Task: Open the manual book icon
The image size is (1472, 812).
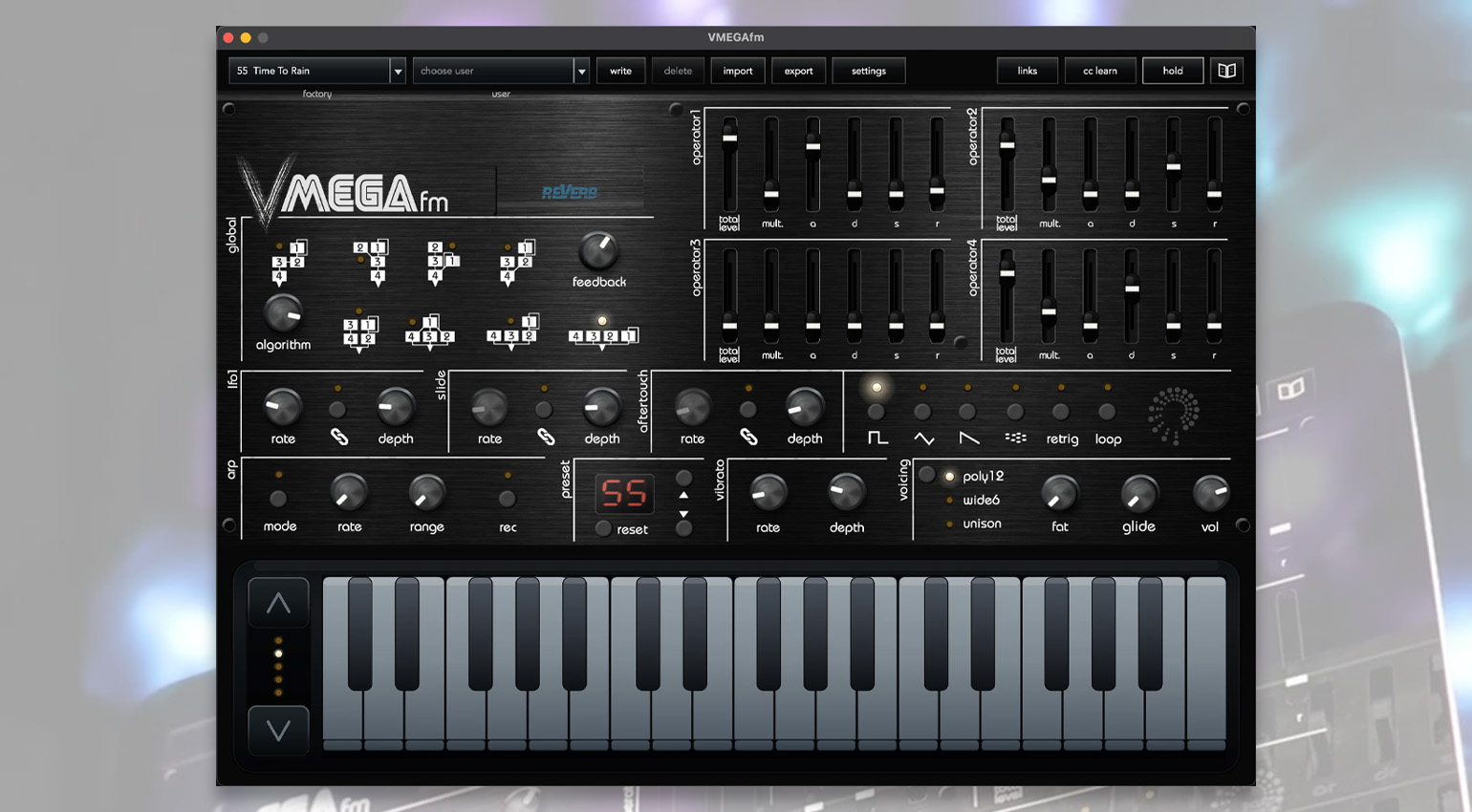Action: (x=1227, y=71)
